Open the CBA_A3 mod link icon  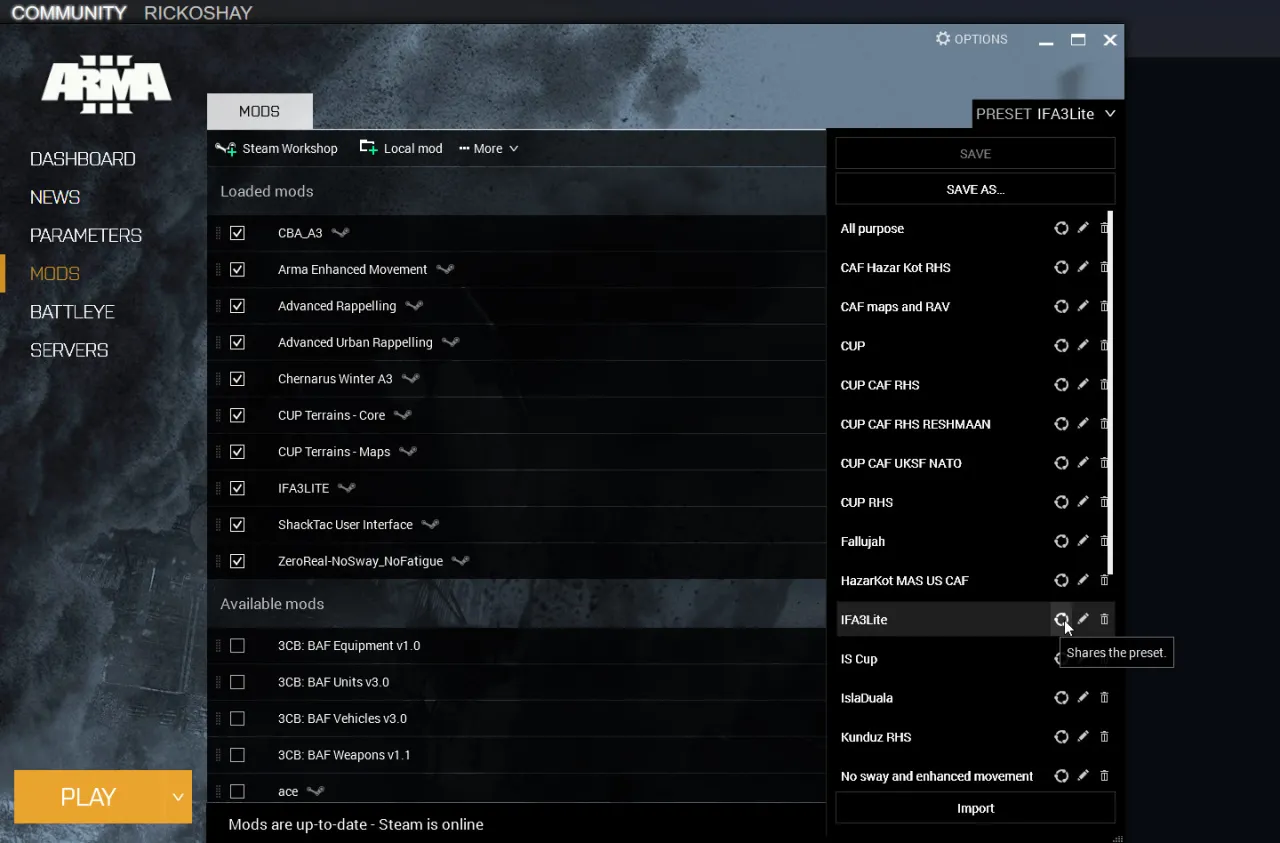click(340, 232)
